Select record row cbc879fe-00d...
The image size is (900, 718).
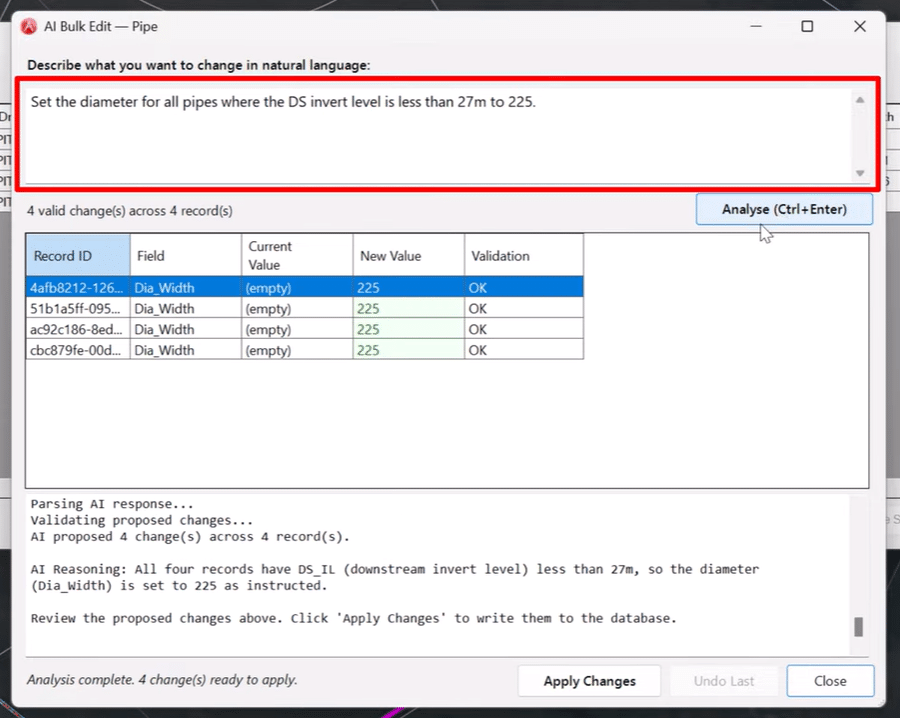click(x=305, y=350)
